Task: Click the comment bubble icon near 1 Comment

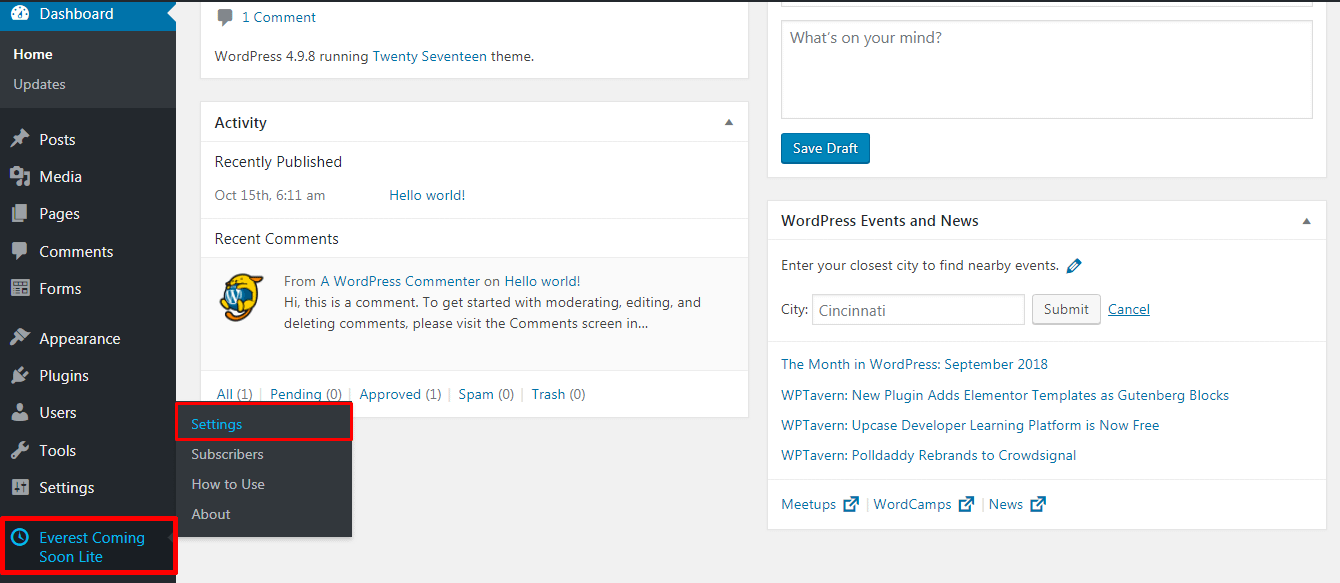Action: [225, 18]
